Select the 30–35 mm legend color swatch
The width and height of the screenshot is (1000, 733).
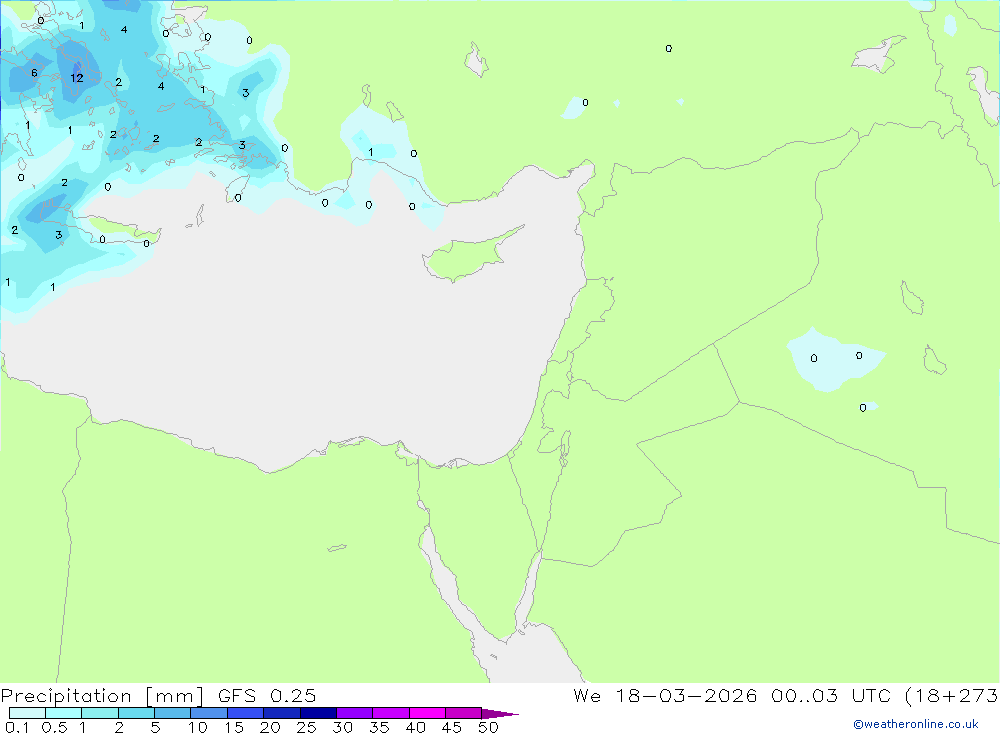coord(355,713)
